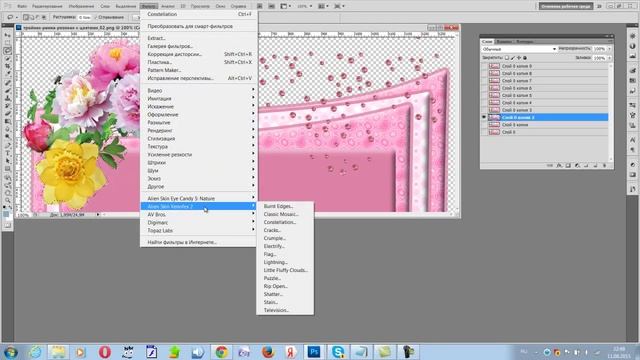
Task: Select the Move tool in the toolbox
Action: click(7, 35)
